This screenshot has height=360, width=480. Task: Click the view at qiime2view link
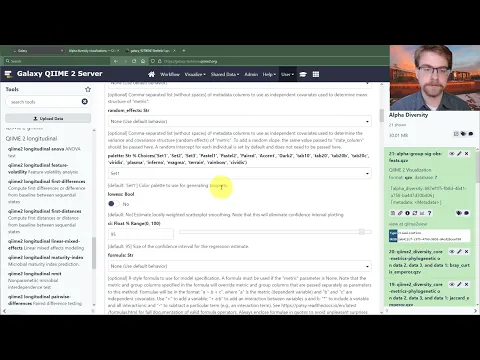408,224
